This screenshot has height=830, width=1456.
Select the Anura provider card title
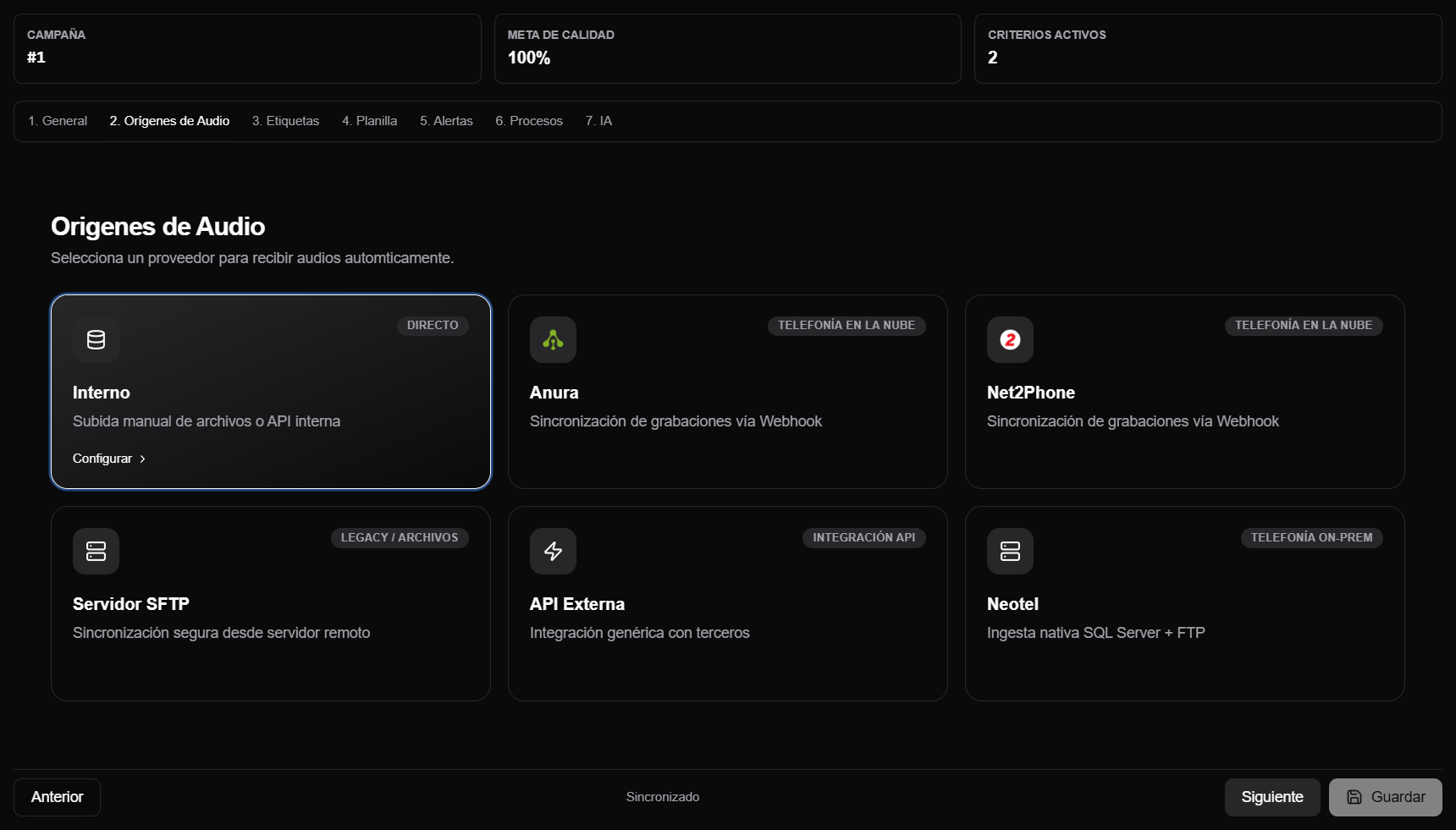tap(554, 393)
